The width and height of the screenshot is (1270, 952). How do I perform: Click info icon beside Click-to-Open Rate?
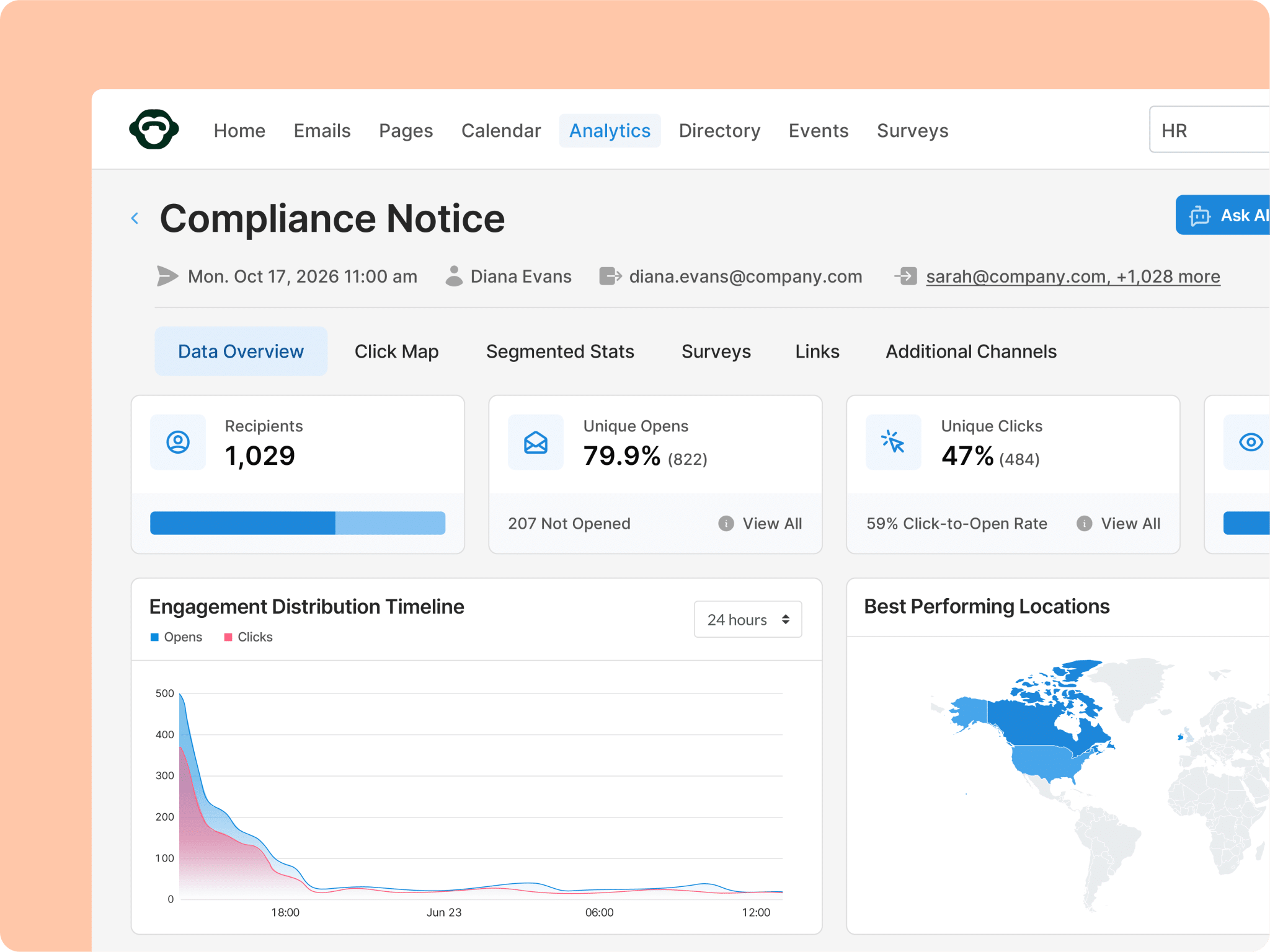(x=1084, y=524)
